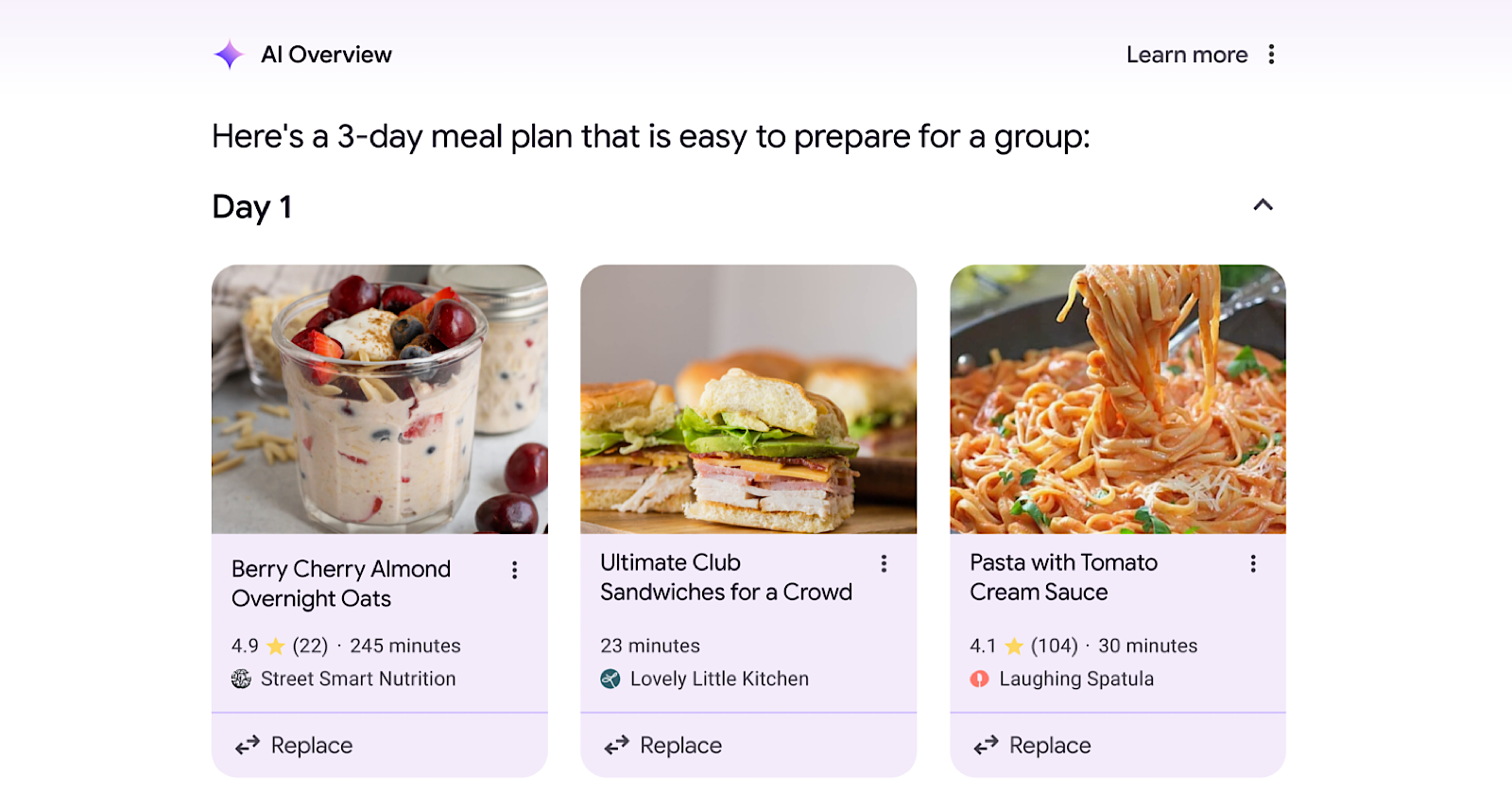The height and width of the screenshot is (794, 1512).
Task: Replace the Berry Cherry Almond Overnight Oats
Action: point(311,745)
